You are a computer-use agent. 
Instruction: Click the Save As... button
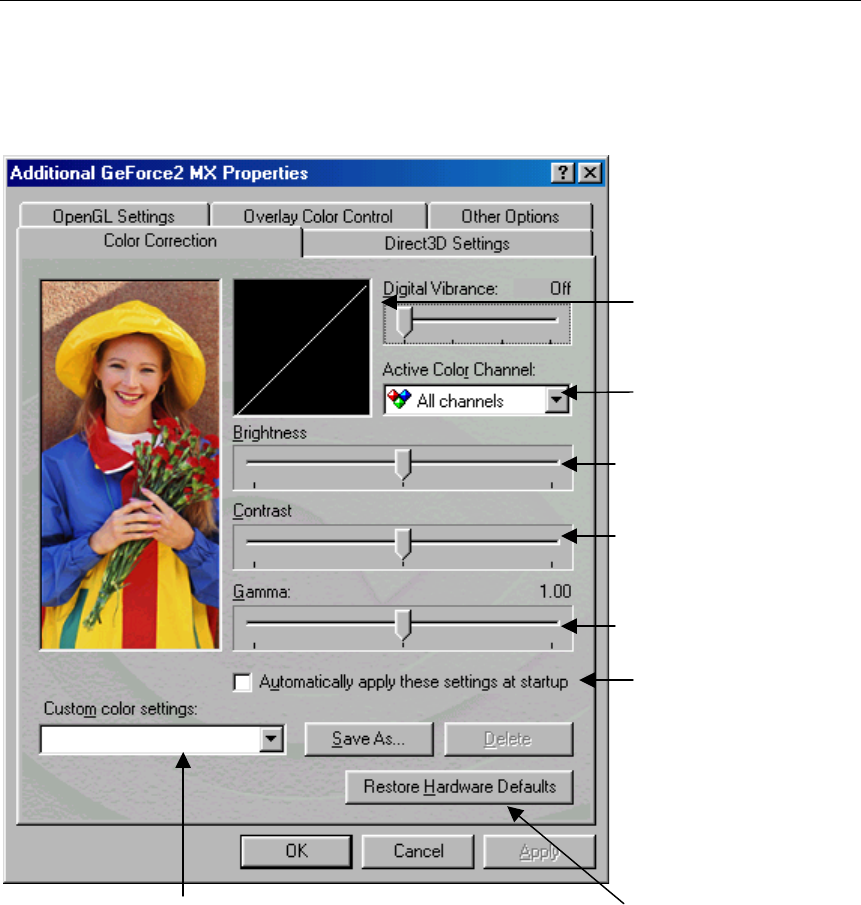[369, 739]
